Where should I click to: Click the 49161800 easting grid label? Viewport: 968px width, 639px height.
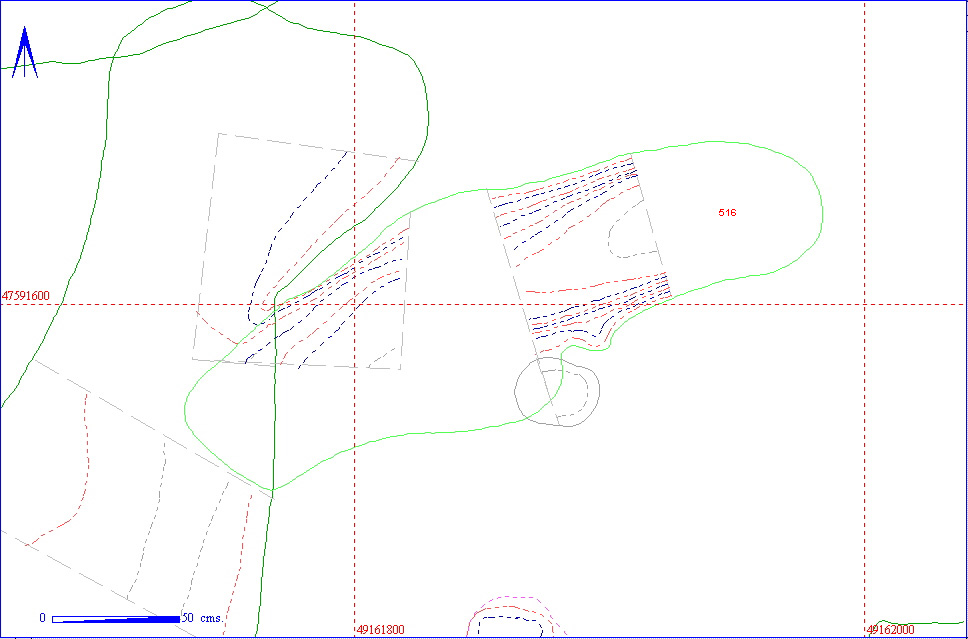(380, 630)
